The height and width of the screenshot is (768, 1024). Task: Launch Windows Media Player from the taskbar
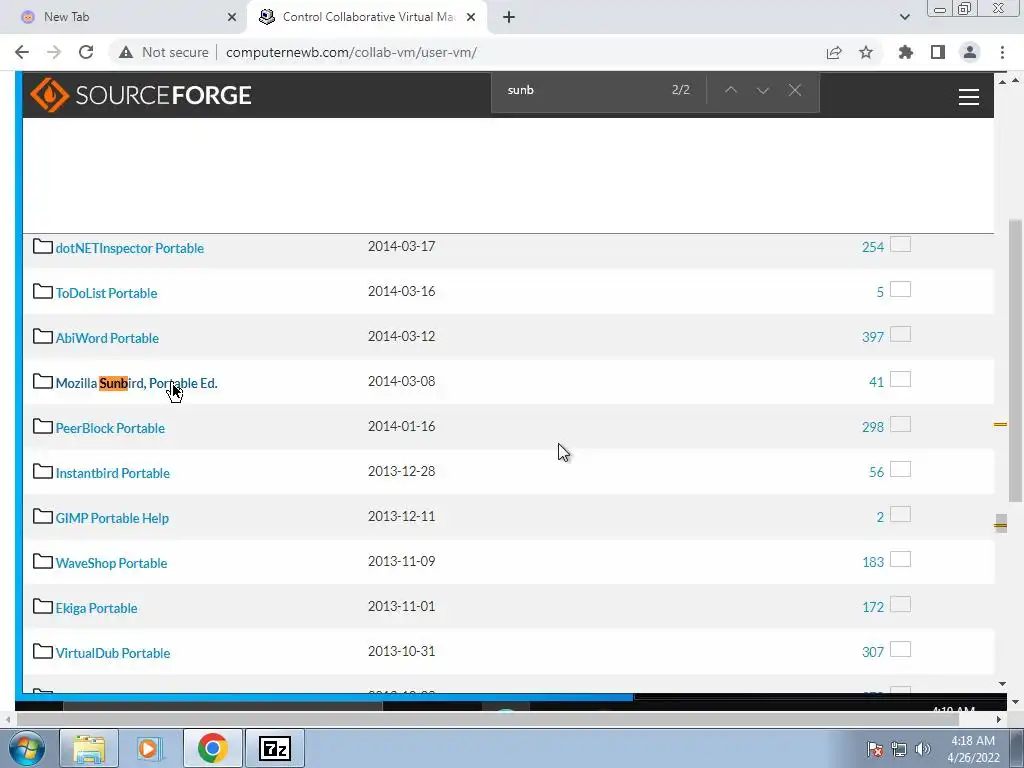coord(149,748)
